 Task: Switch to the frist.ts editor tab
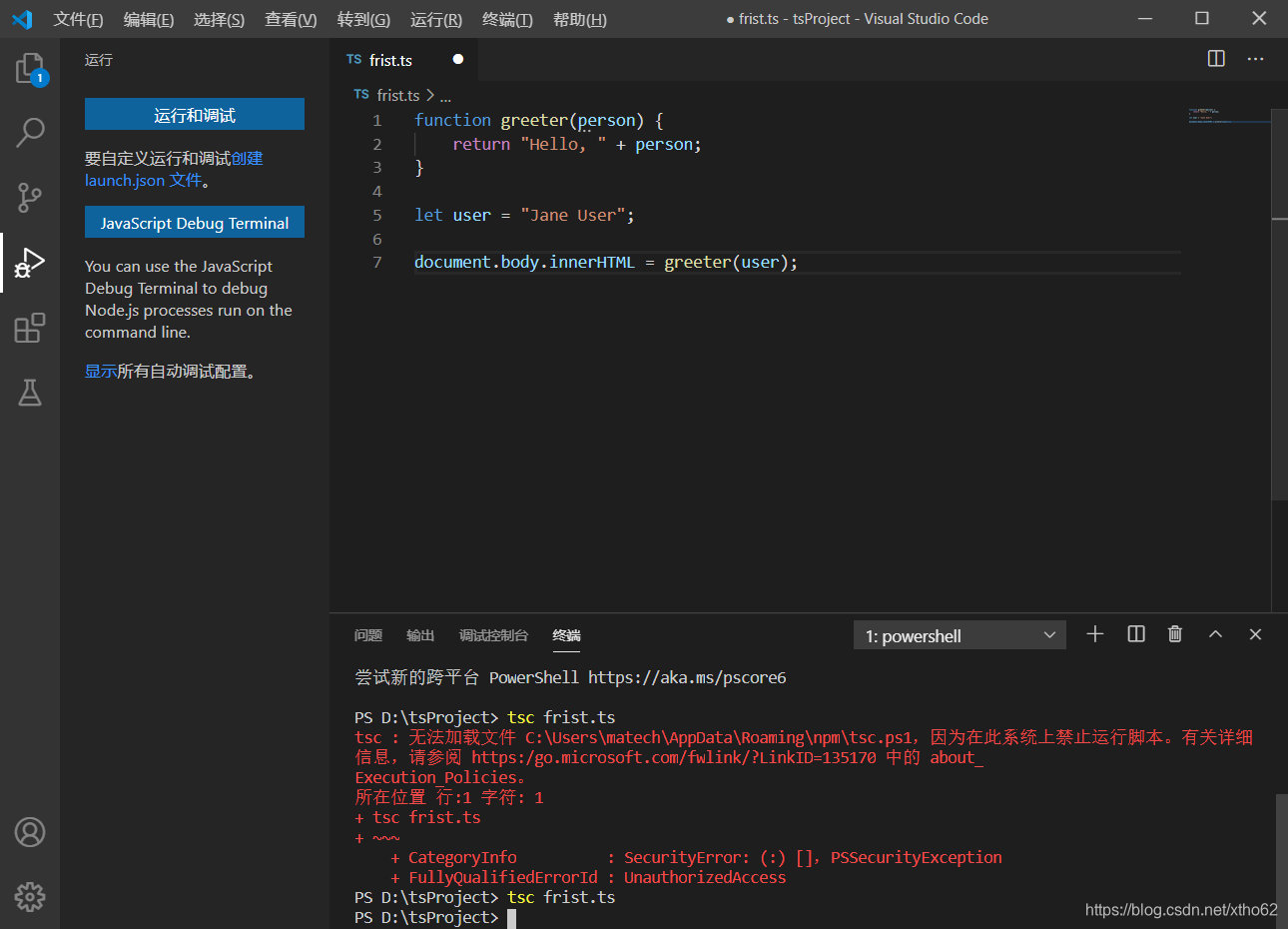click(403, 60)
